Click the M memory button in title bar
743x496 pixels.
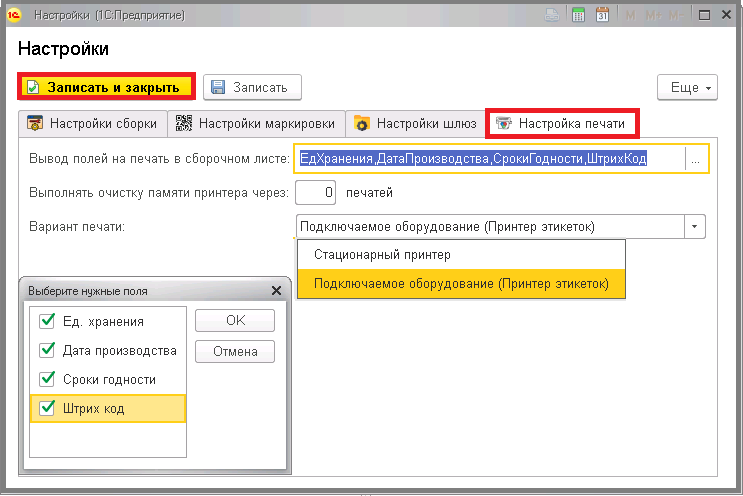(x=630, y=16)
